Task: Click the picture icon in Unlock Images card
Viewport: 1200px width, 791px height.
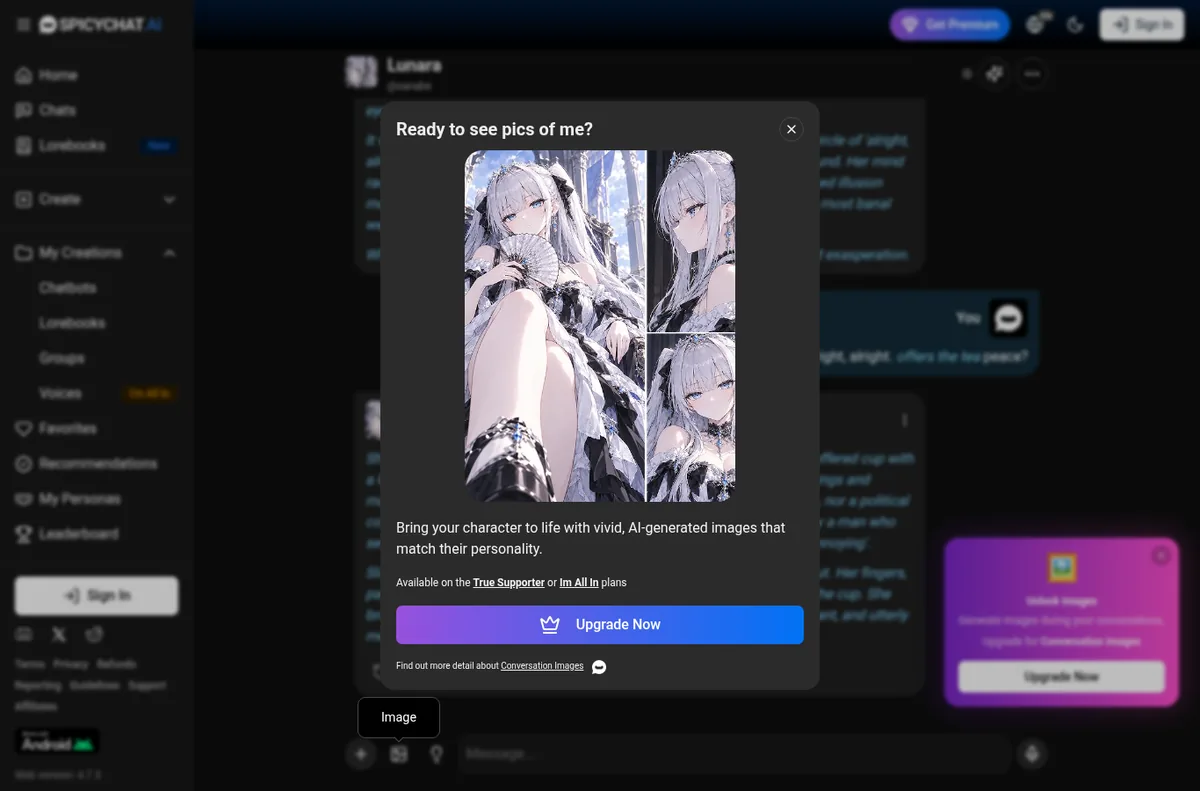Action: click(x=1061, y=569)
